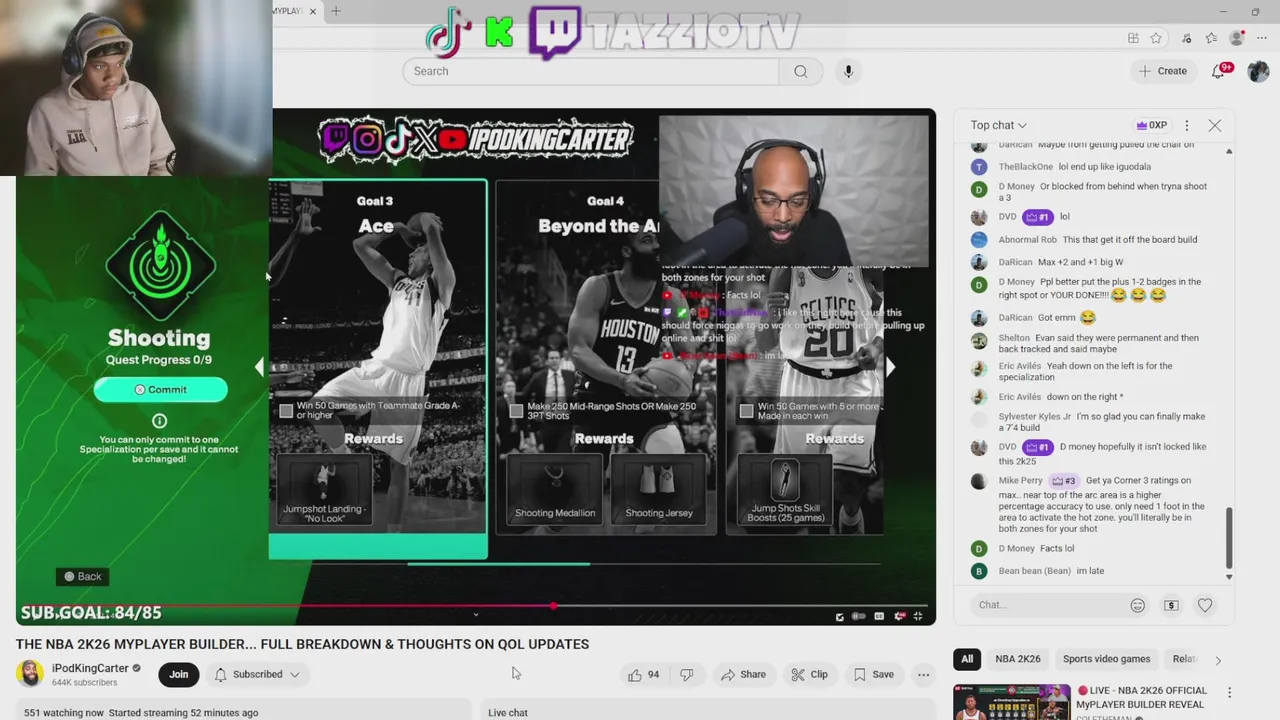
Task: Save video to a playlist
Action: (x=872, y=675)
